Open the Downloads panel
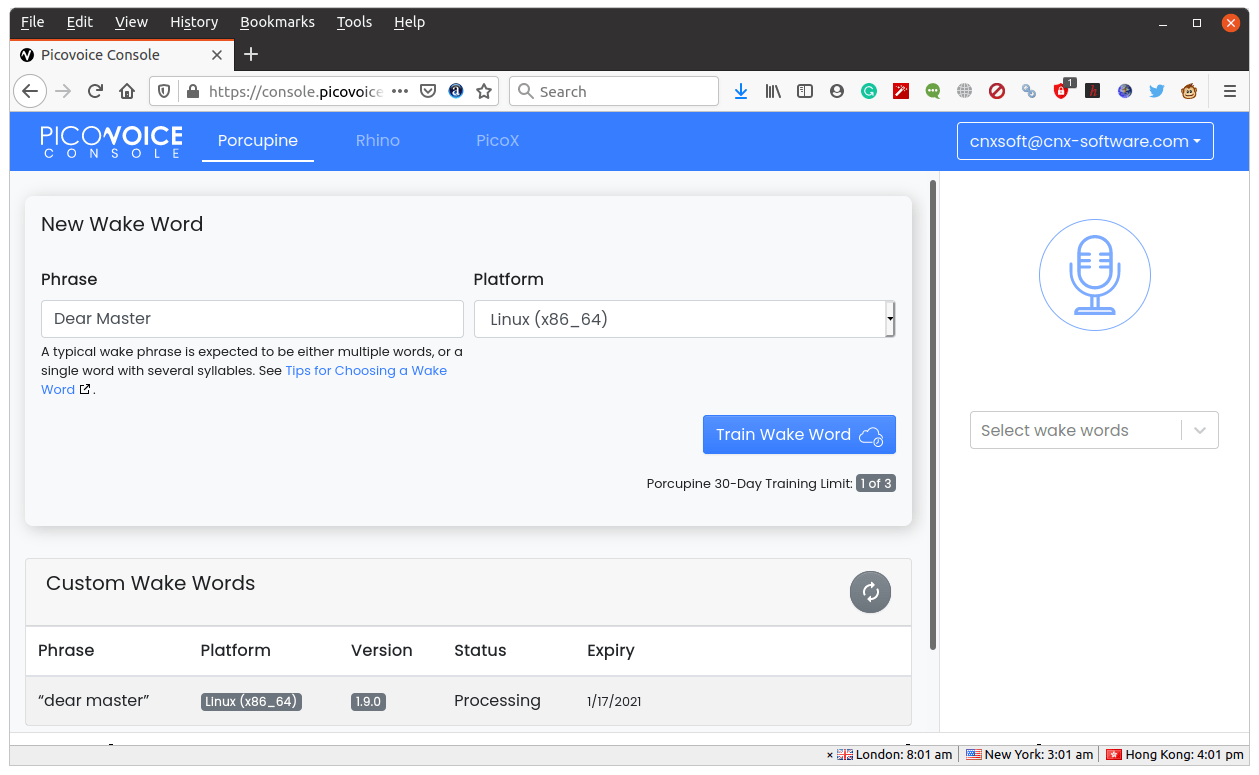Viewport: 1259px width, 775px height. (x=741, y=91)
